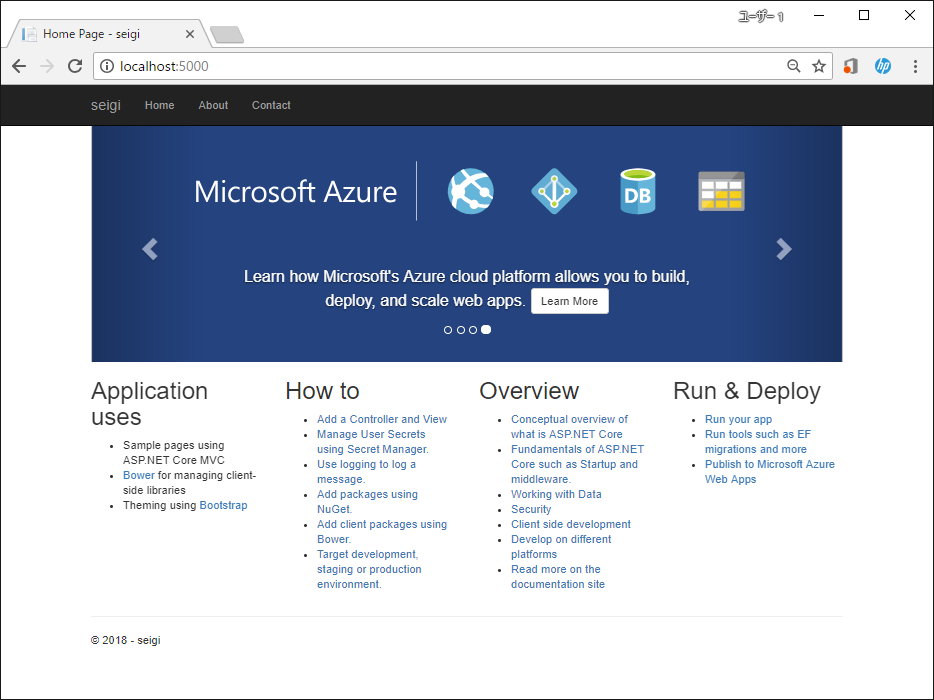Go to previous carousel slide

coord(150,249)
